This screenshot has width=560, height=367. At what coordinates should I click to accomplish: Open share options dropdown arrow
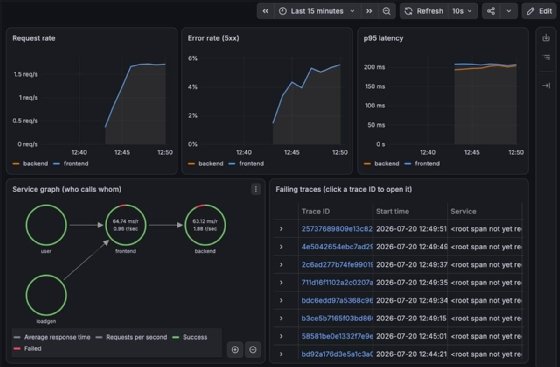pyautogui.click(x=509, y=11)
